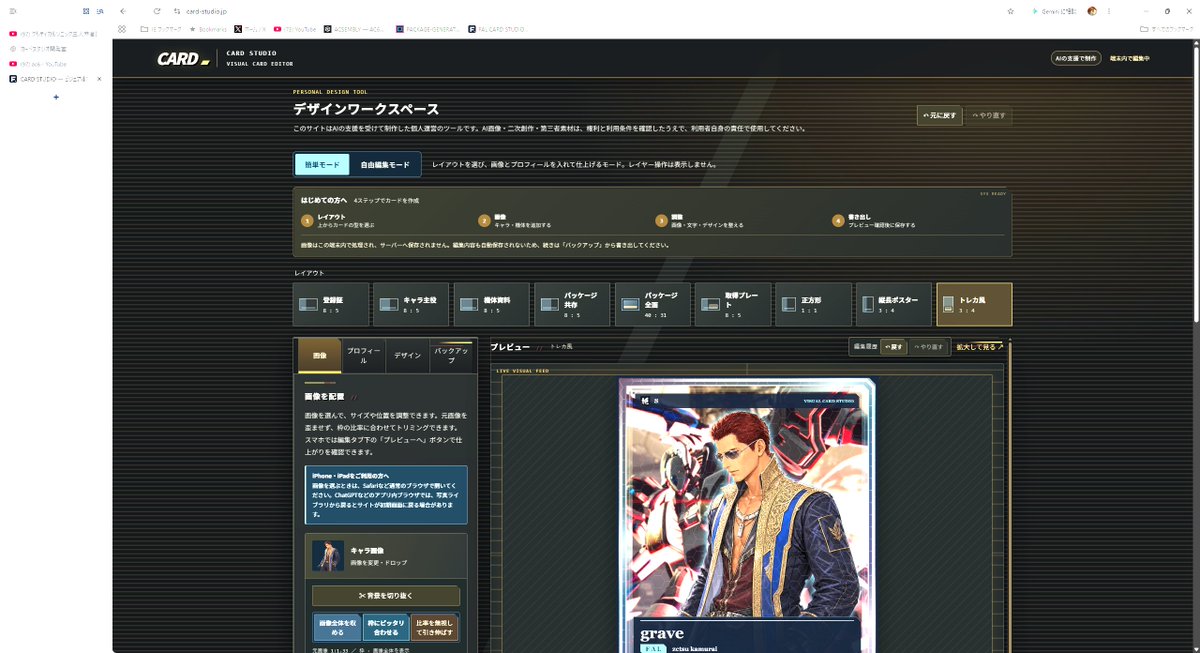Go back with browser back arrow

(x=122, y=11)
